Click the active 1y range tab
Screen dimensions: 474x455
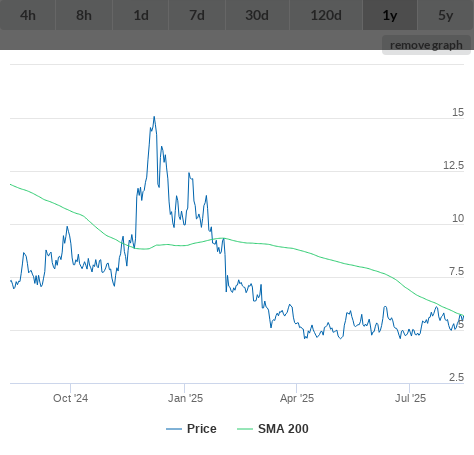390,15
